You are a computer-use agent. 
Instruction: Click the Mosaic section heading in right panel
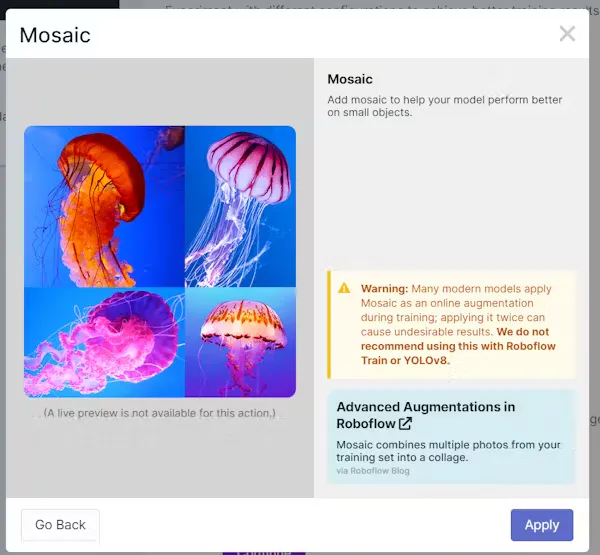(350, 79)
